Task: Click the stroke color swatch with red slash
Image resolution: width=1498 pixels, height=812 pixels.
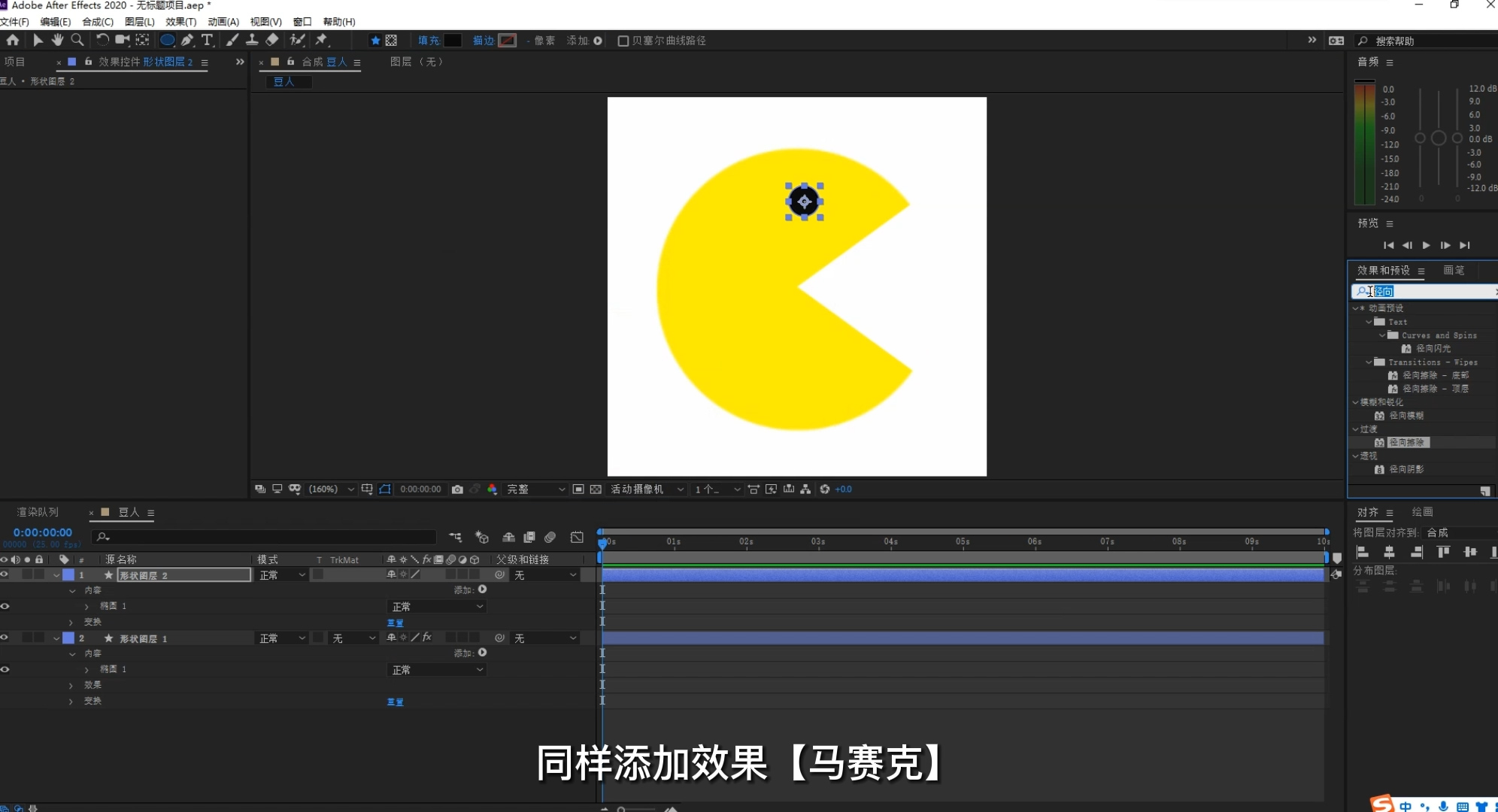Action: (508, 41)
